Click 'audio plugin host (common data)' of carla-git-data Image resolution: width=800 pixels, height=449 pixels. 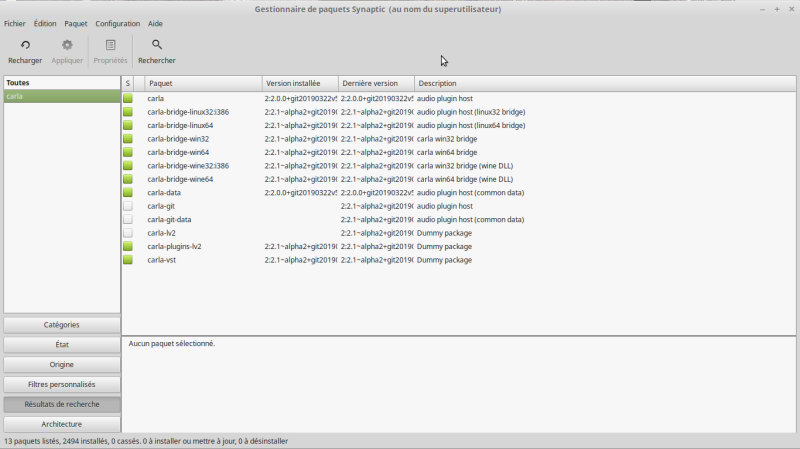pyautogui.click(x=470, y=219)
